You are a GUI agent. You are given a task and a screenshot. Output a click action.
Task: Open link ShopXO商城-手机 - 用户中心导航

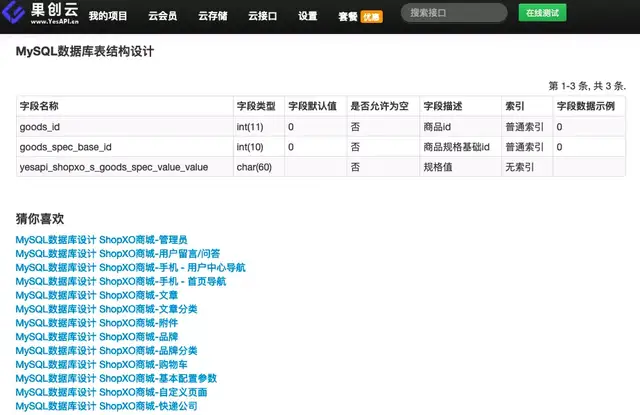(x=131, y=267)
